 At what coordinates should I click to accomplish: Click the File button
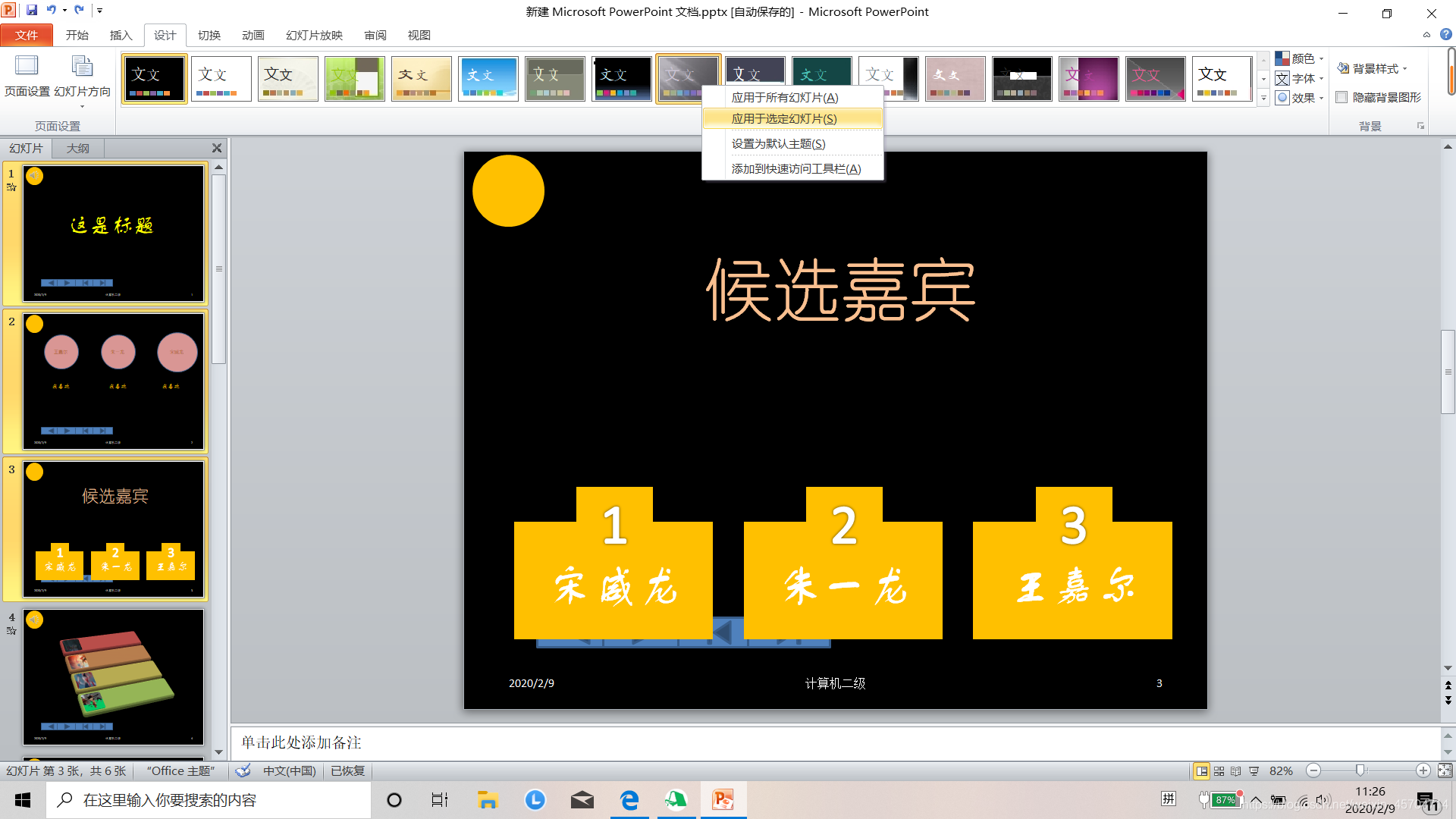pos(27,35)
